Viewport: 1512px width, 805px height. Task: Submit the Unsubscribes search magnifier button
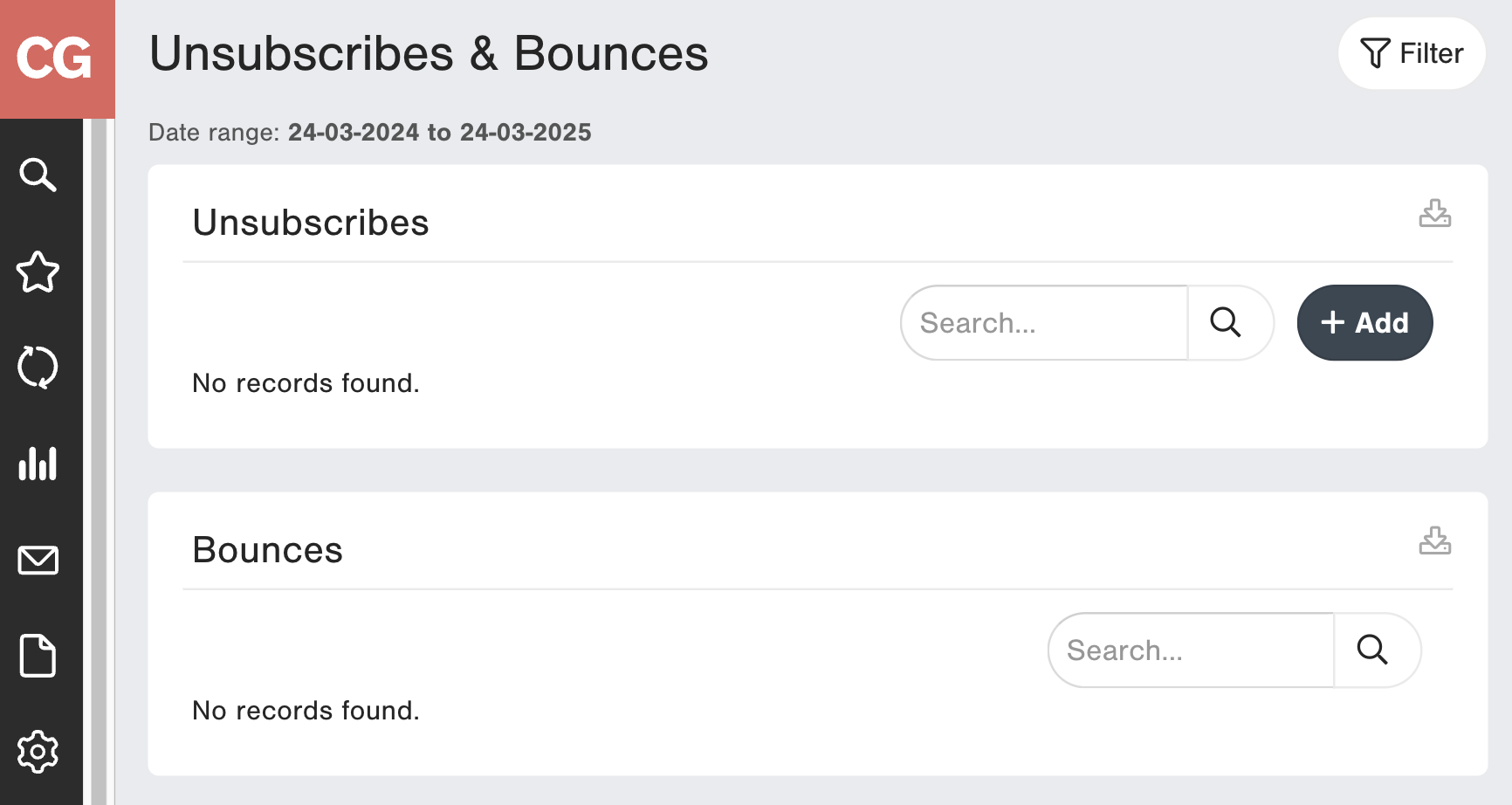(1226, 323)
